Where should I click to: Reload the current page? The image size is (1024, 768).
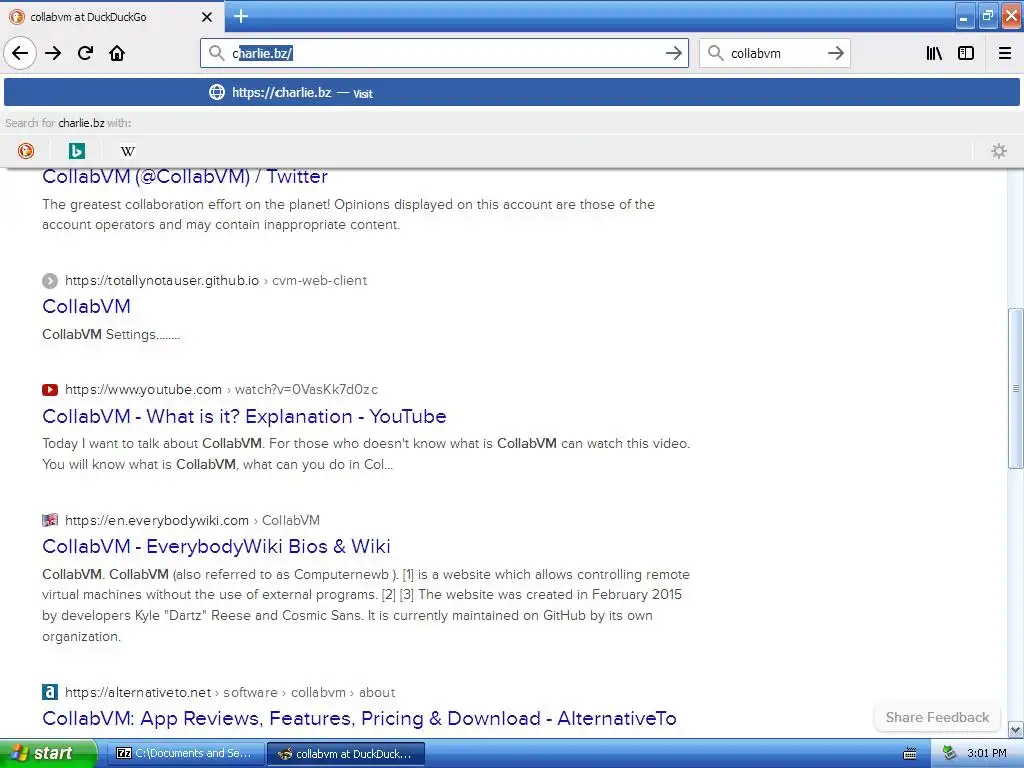pos(86,53)
